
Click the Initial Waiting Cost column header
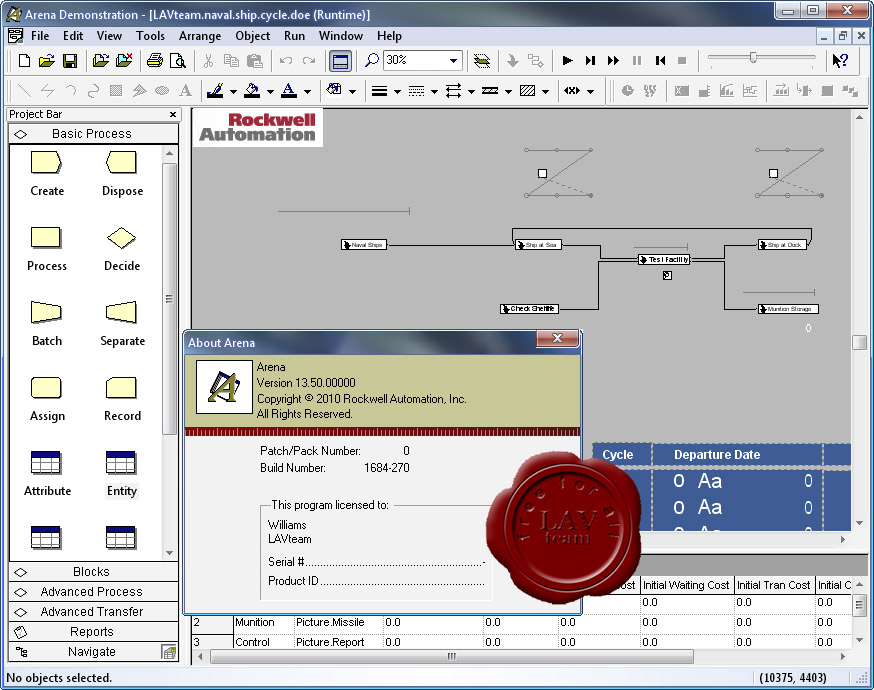[x=686, y=585]
